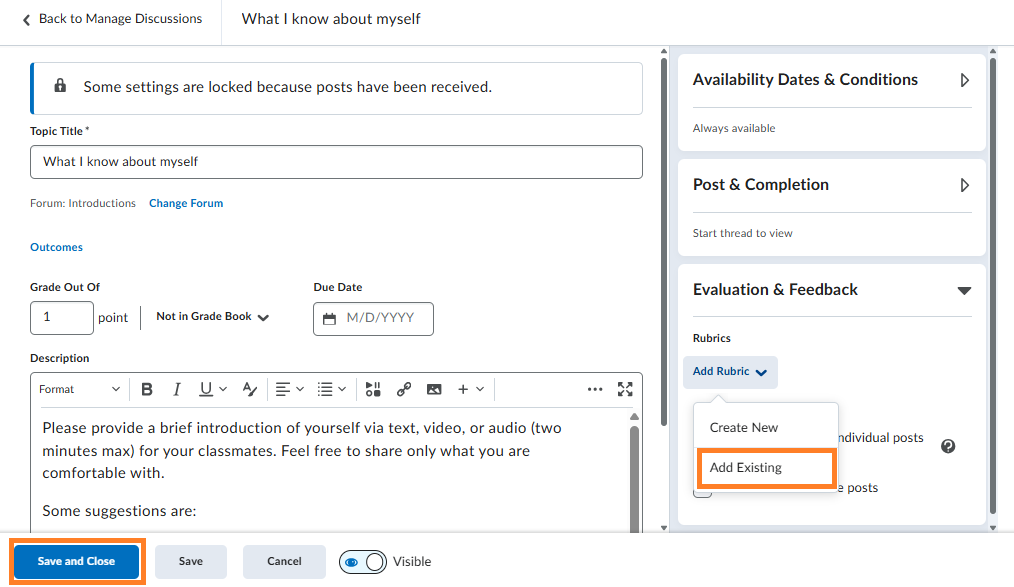
Task: Insert an image into the description
Action: [434, 389]
